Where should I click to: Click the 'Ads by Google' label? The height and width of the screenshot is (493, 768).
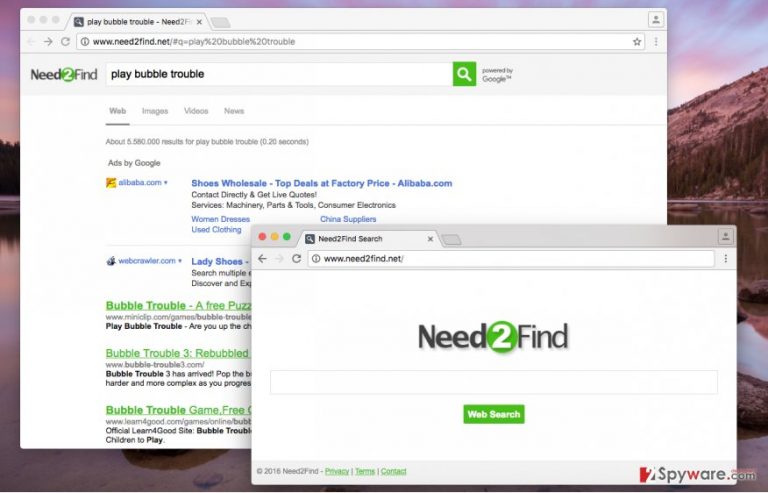pos(134,163)
